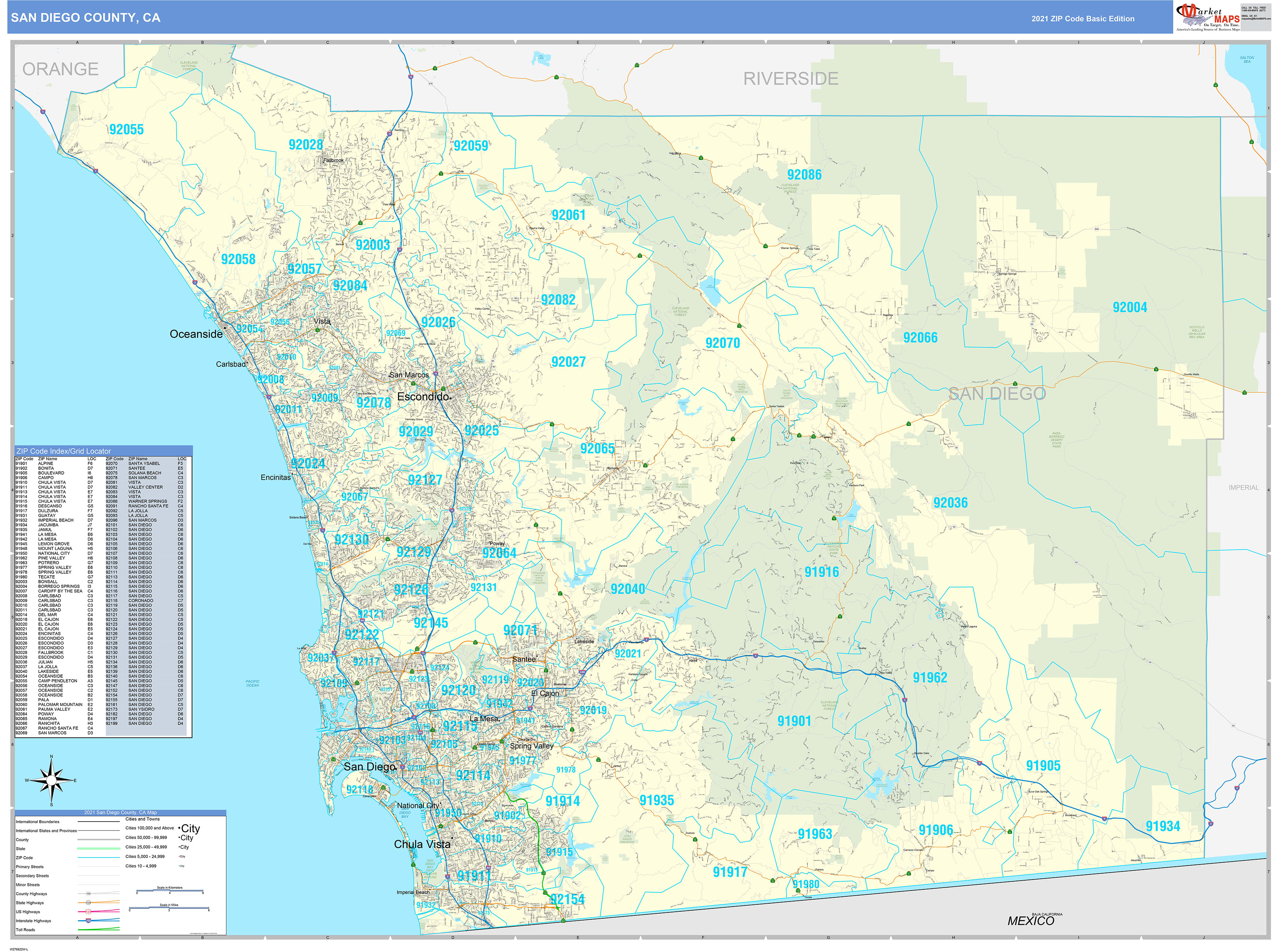Click the State Highways circle marker in legend
The width and height of the screenshot is (1277, 952).
(88, 903)
